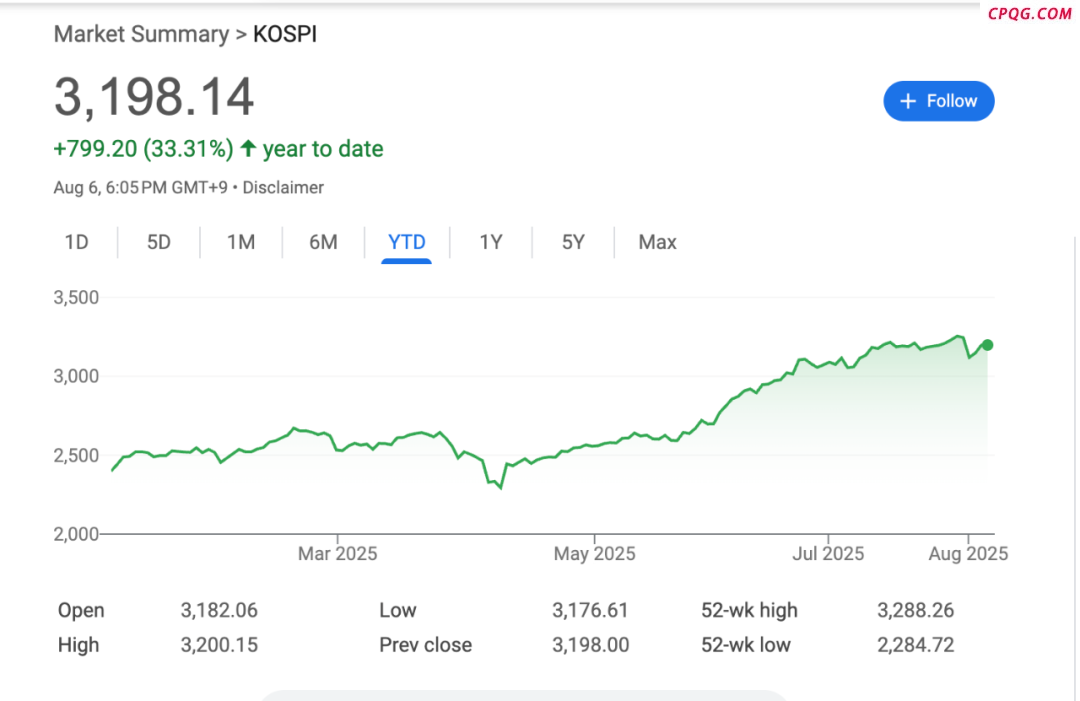Viewport: 1080px width, 701px height.
Task: Click the Prev close value 3,198.00
Action: [590, 645]
